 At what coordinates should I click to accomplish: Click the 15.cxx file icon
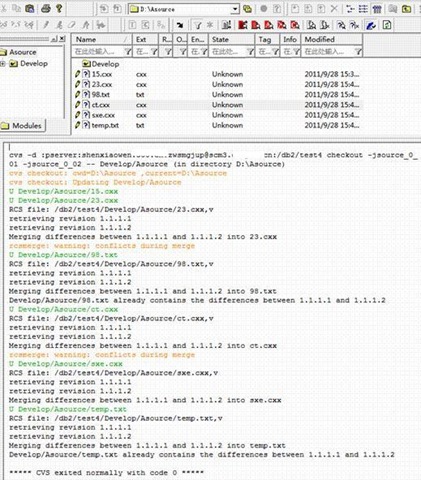86,74
